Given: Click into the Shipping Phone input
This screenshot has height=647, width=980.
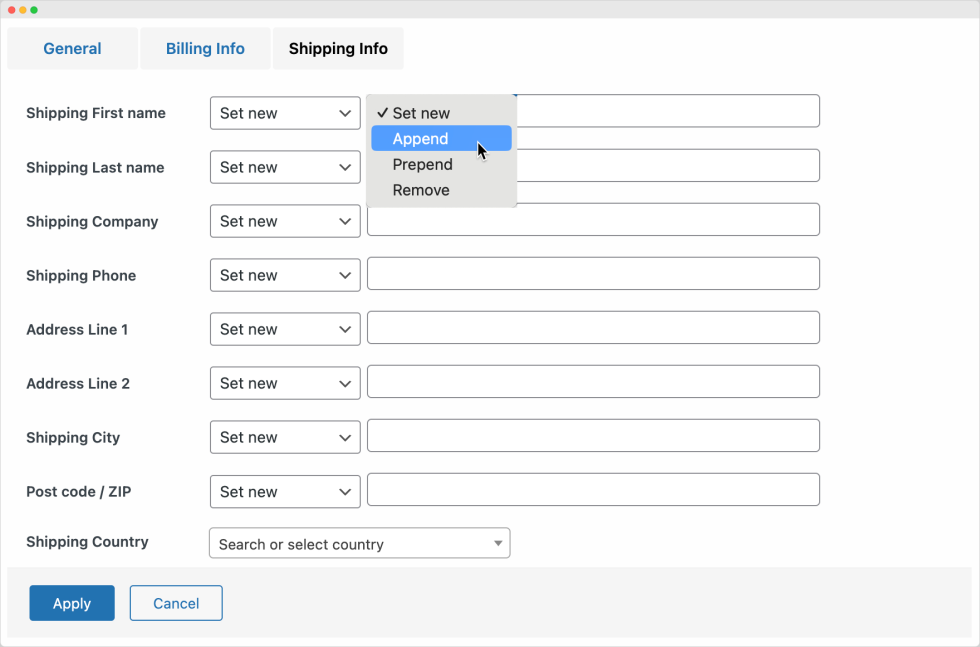Looking at the screenshot, I should [x=593, y=274].
